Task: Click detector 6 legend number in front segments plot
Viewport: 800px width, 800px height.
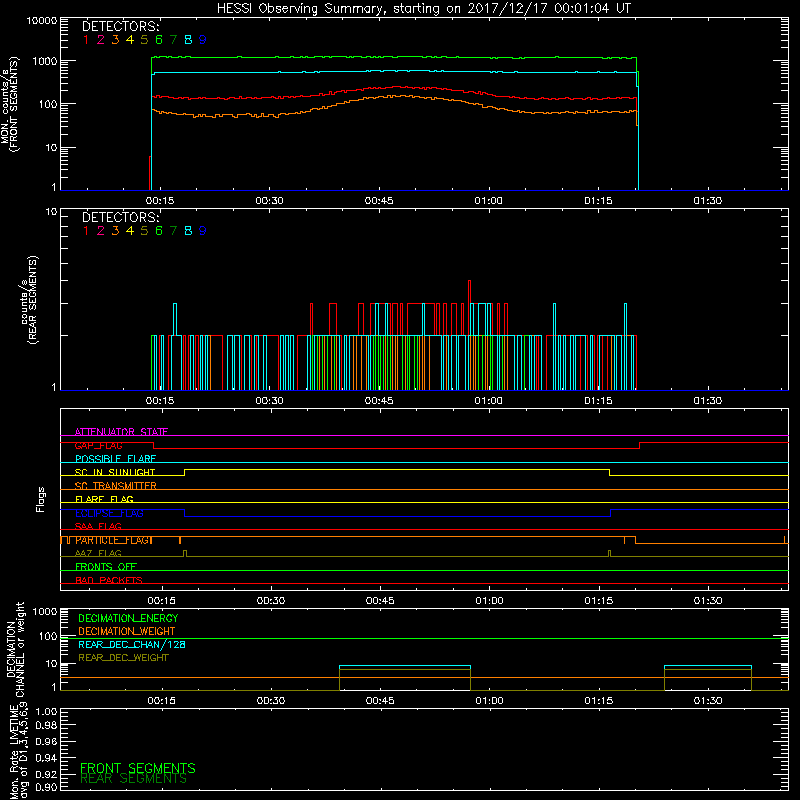Action: [159, 40]
